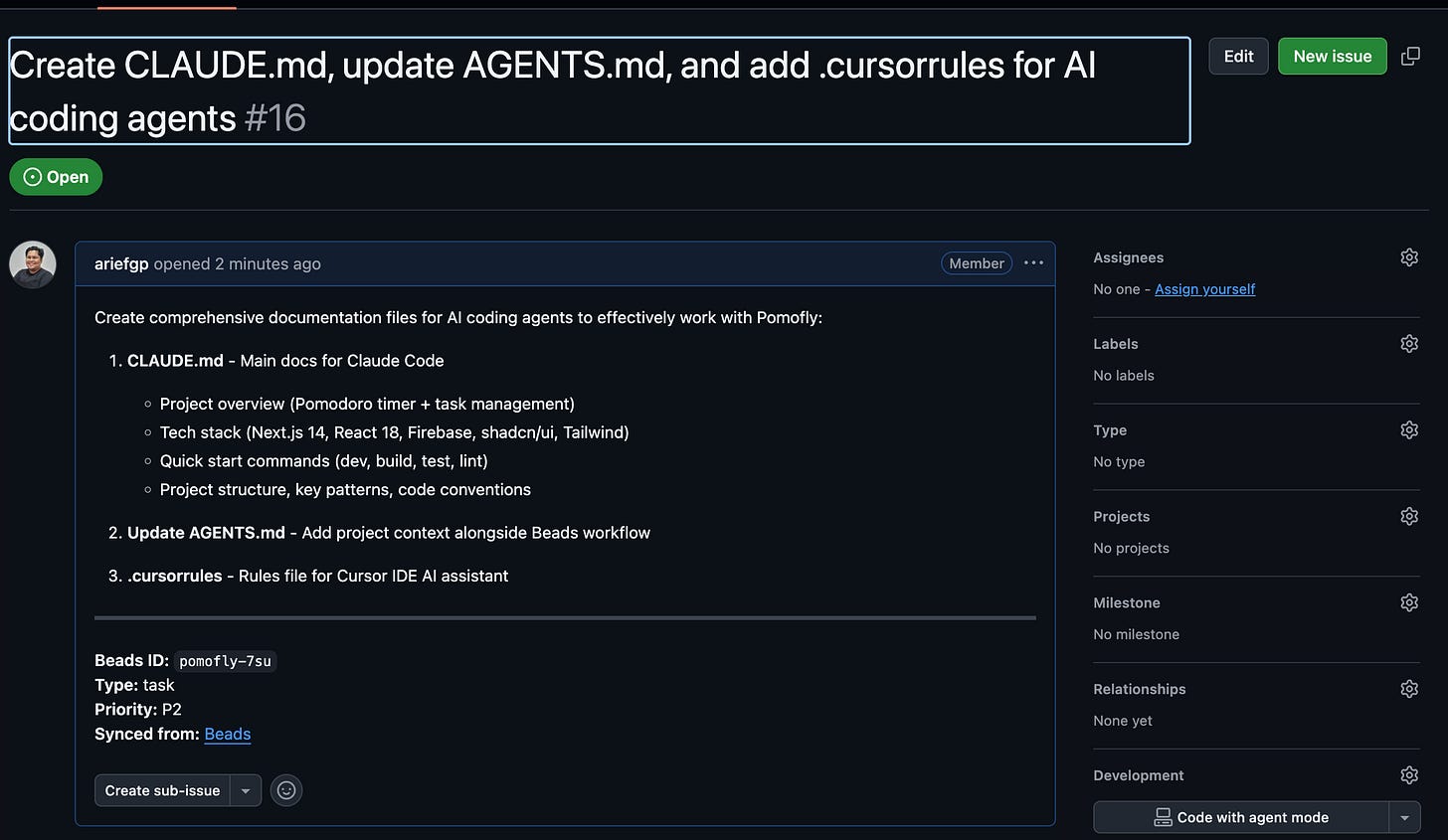The height and width of the screenshot is (840, 1448).
Task: Open Relationships settings gear
Action: (x=1409, y=689)
